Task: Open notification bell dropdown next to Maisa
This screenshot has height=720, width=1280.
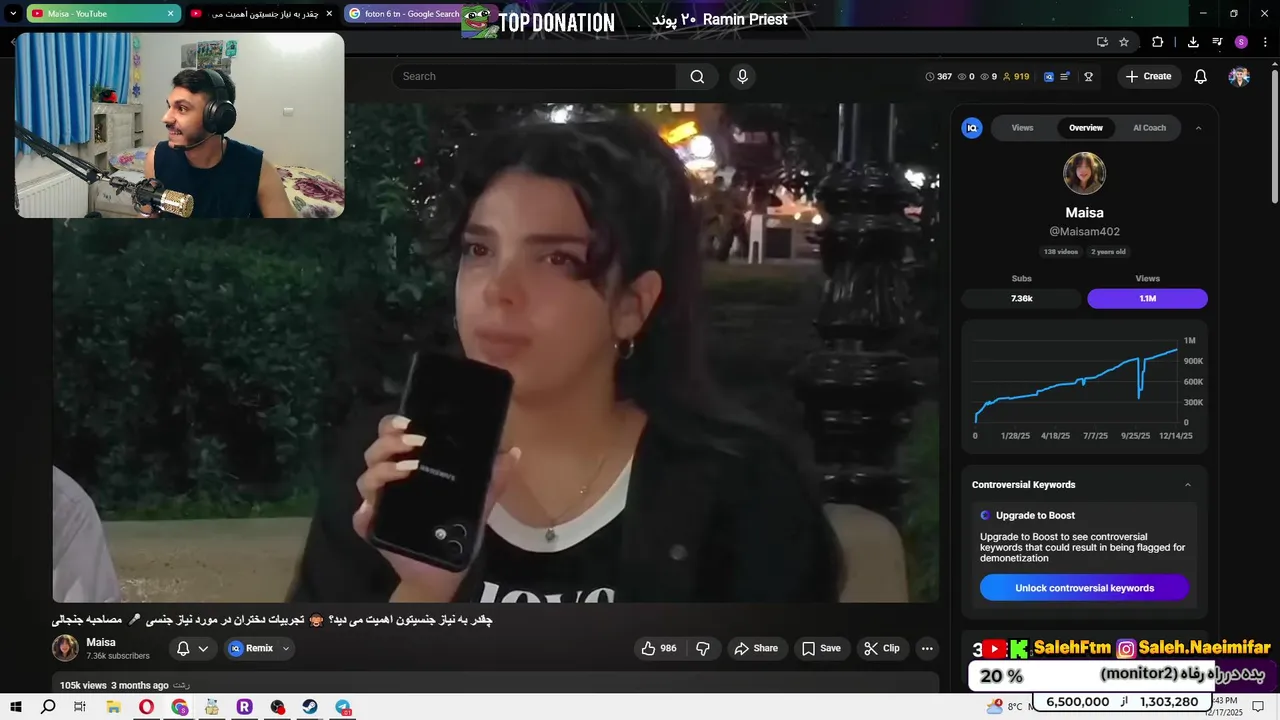Action: click(192, 648)
